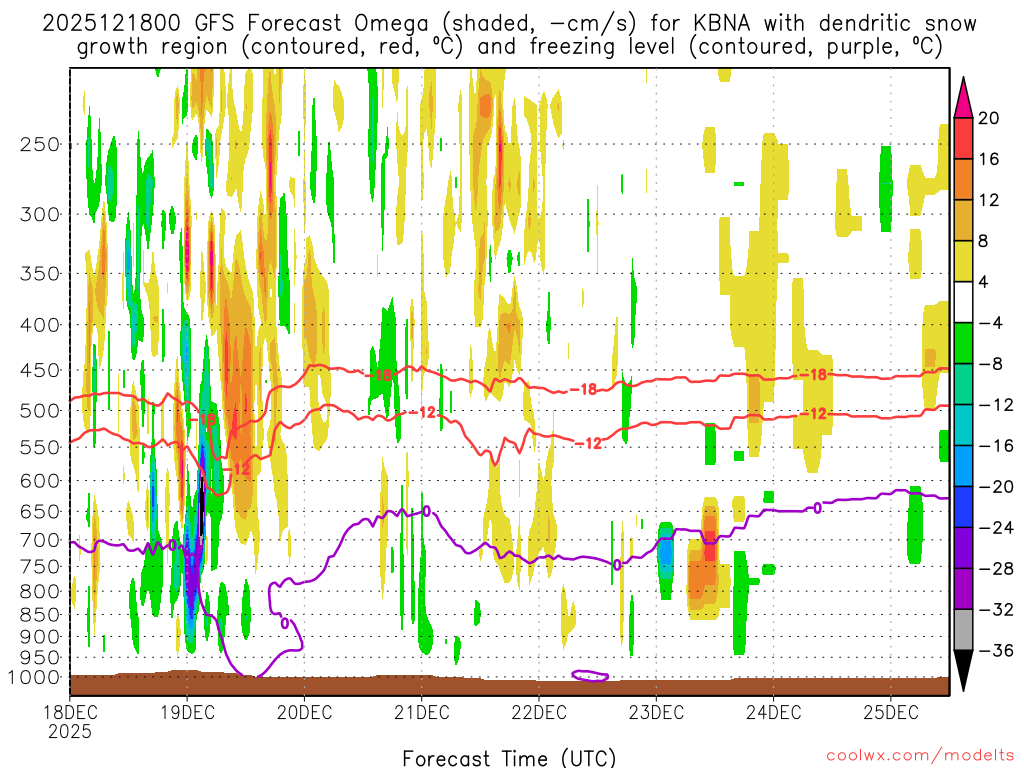Click the colorbar value label '12'
1024x768 pixels.
(989, 200)
